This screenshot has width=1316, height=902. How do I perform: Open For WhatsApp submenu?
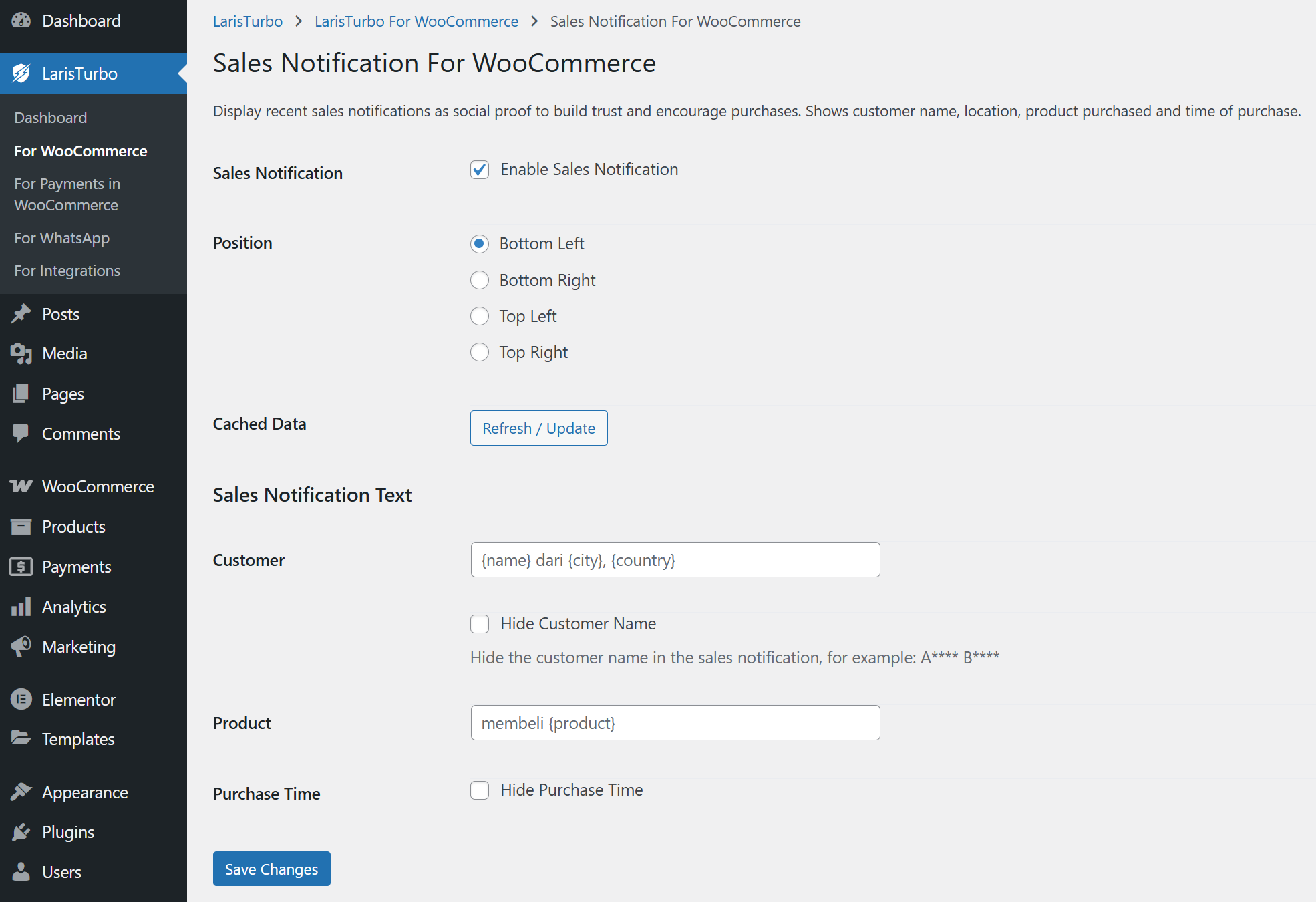61,238
